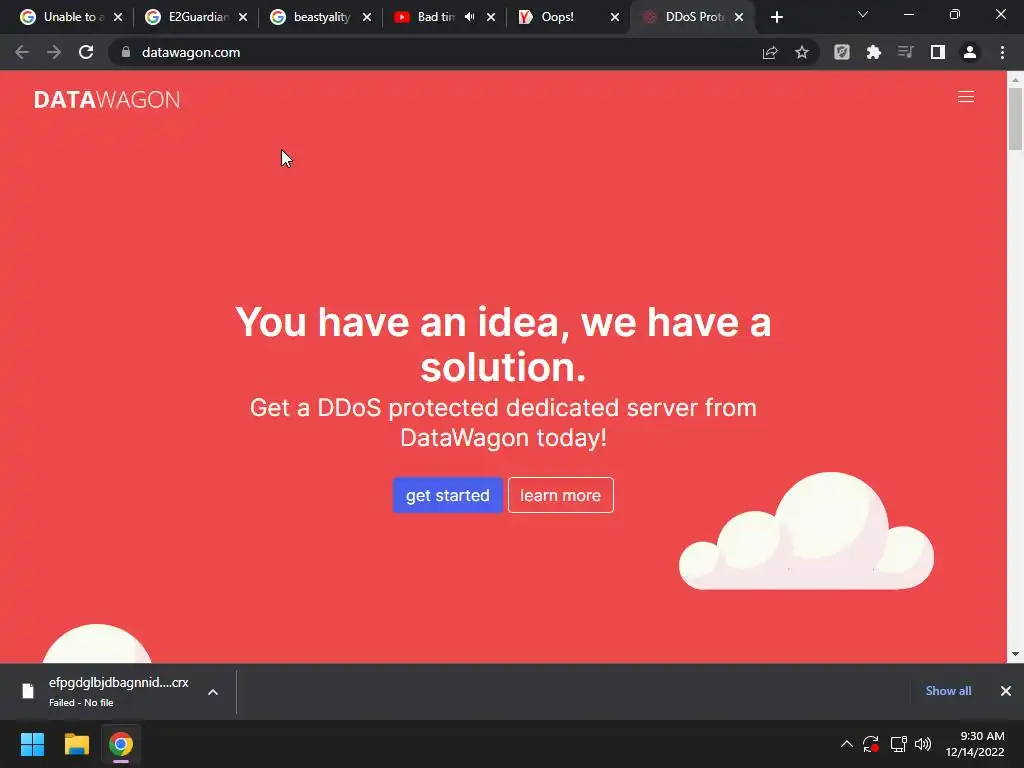Close the Unable to tab
Viewport: 1024px width, 768px height.
point(118,17)
